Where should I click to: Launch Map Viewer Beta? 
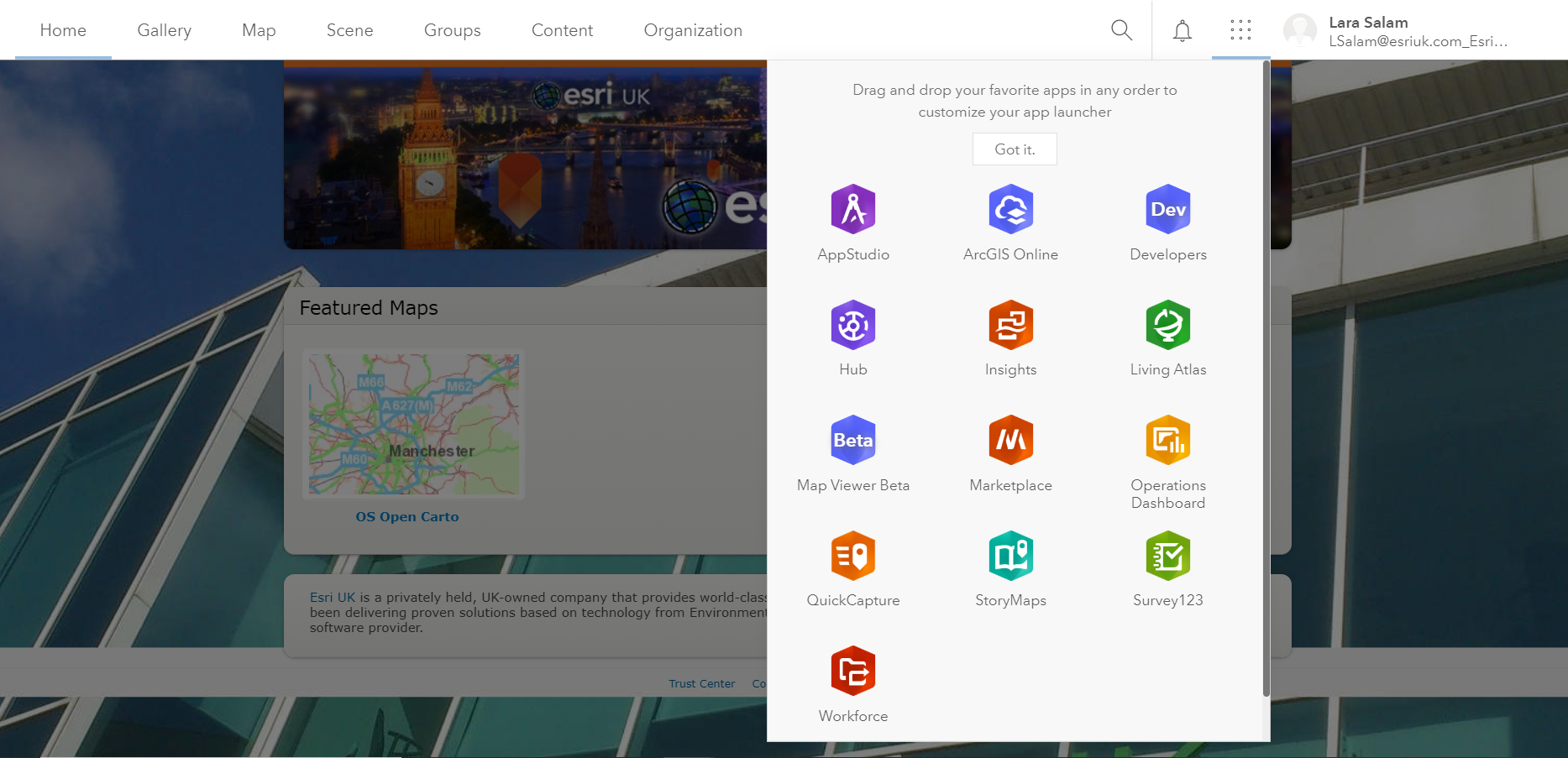coord(853,440)
